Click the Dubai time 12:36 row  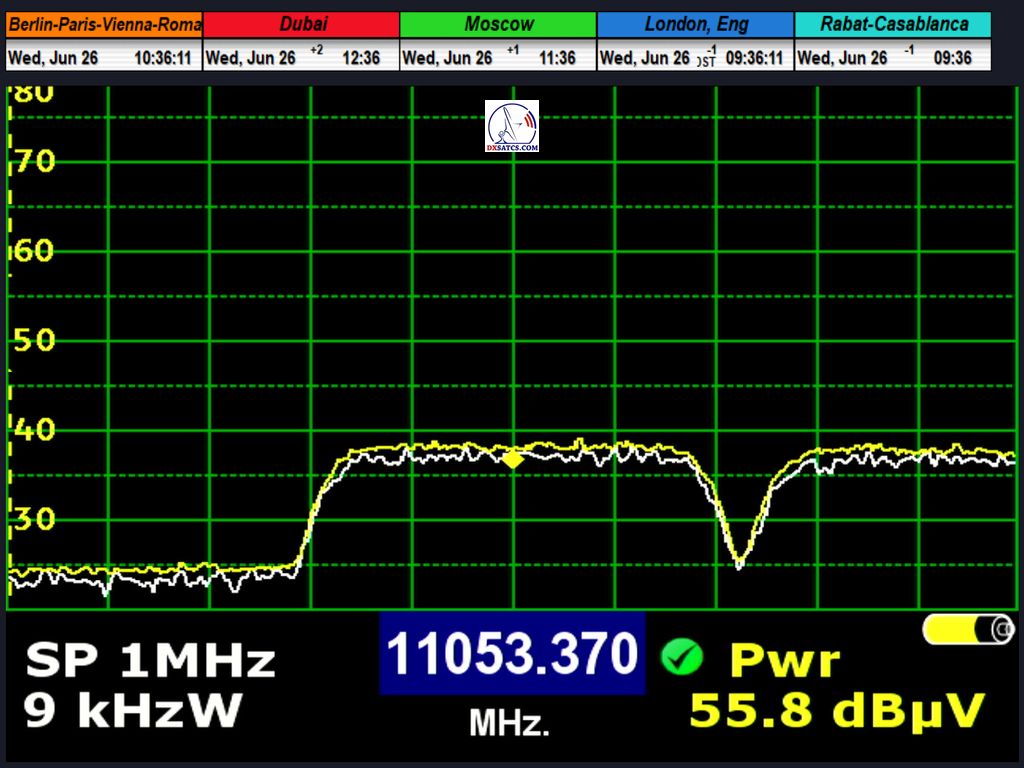301,58
